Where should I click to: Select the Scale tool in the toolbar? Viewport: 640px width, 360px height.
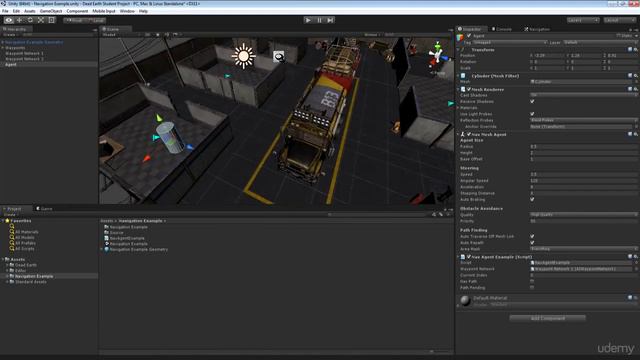(x=41, y=20)
